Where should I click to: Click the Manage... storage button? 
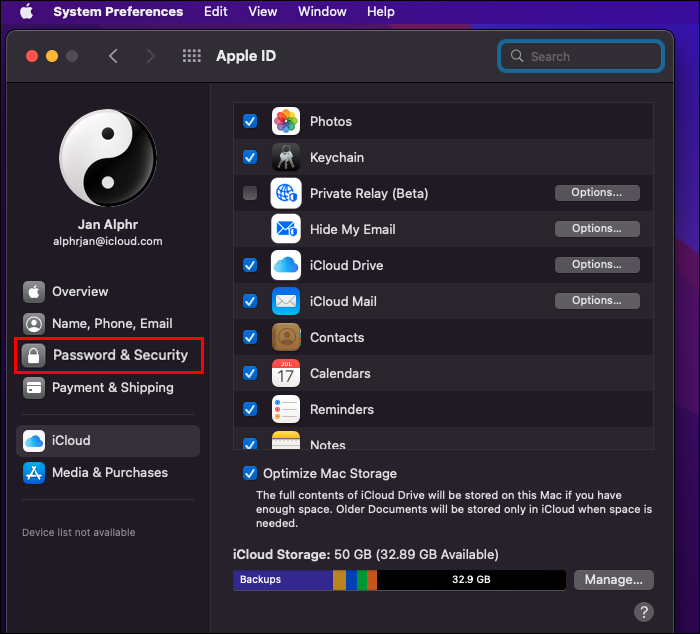point(614,580)
